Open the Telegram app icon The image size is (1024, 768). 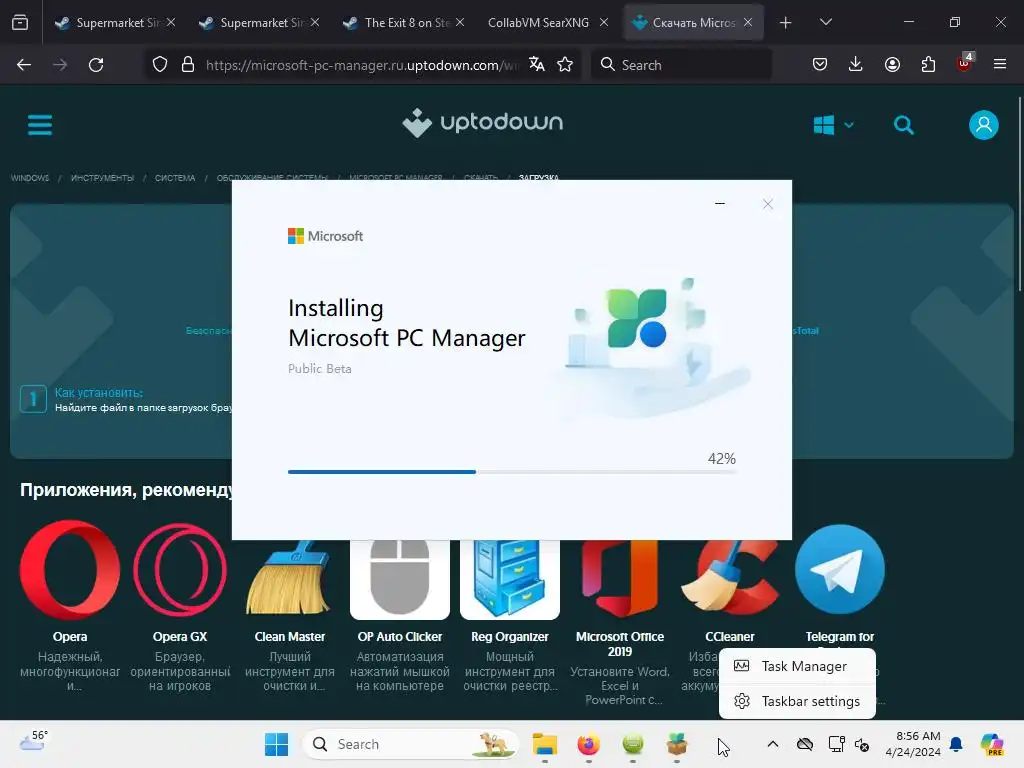840,569
